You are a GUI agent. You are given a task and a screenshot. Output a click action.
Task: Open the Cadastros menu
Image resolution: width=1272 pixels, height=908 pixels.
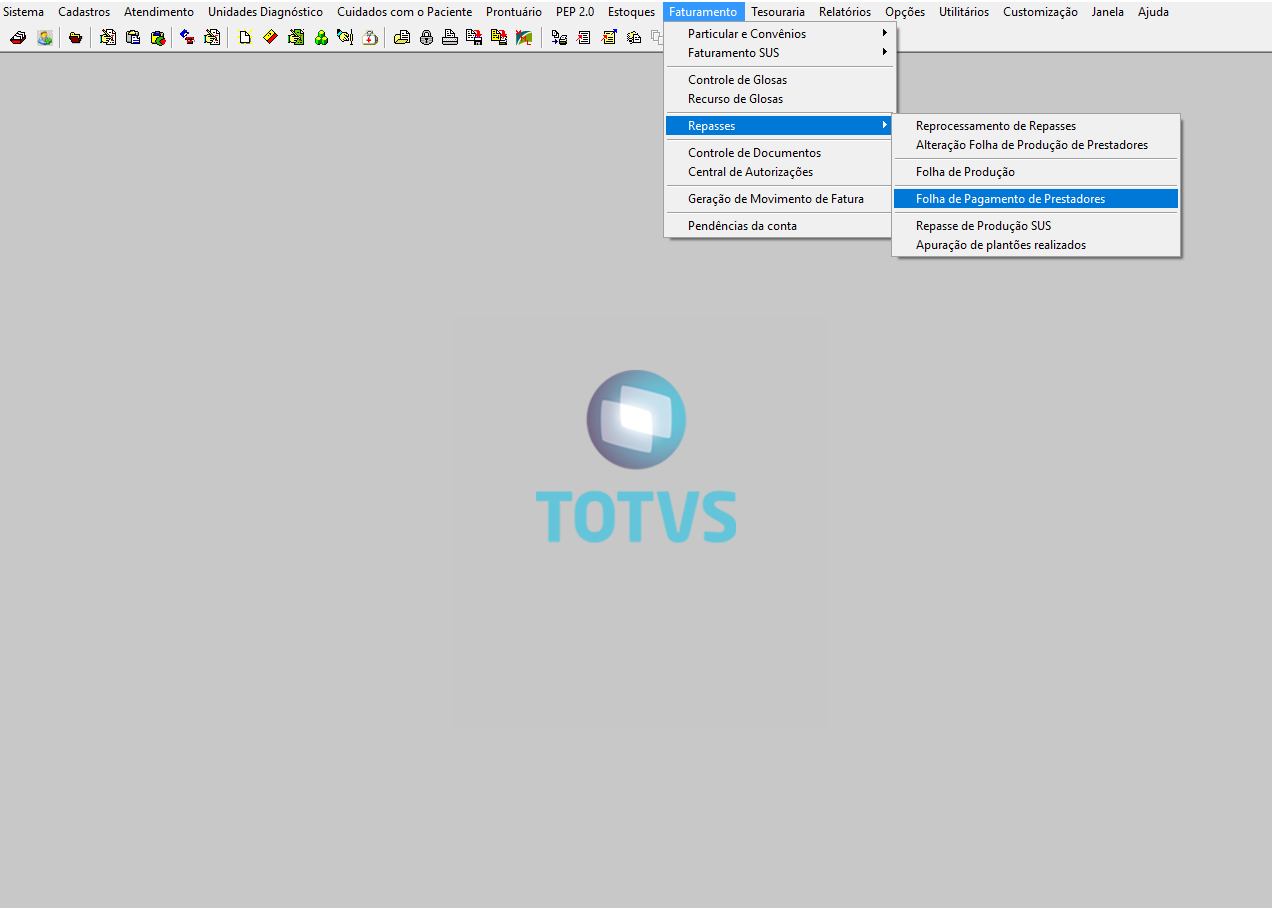(84, 12)
